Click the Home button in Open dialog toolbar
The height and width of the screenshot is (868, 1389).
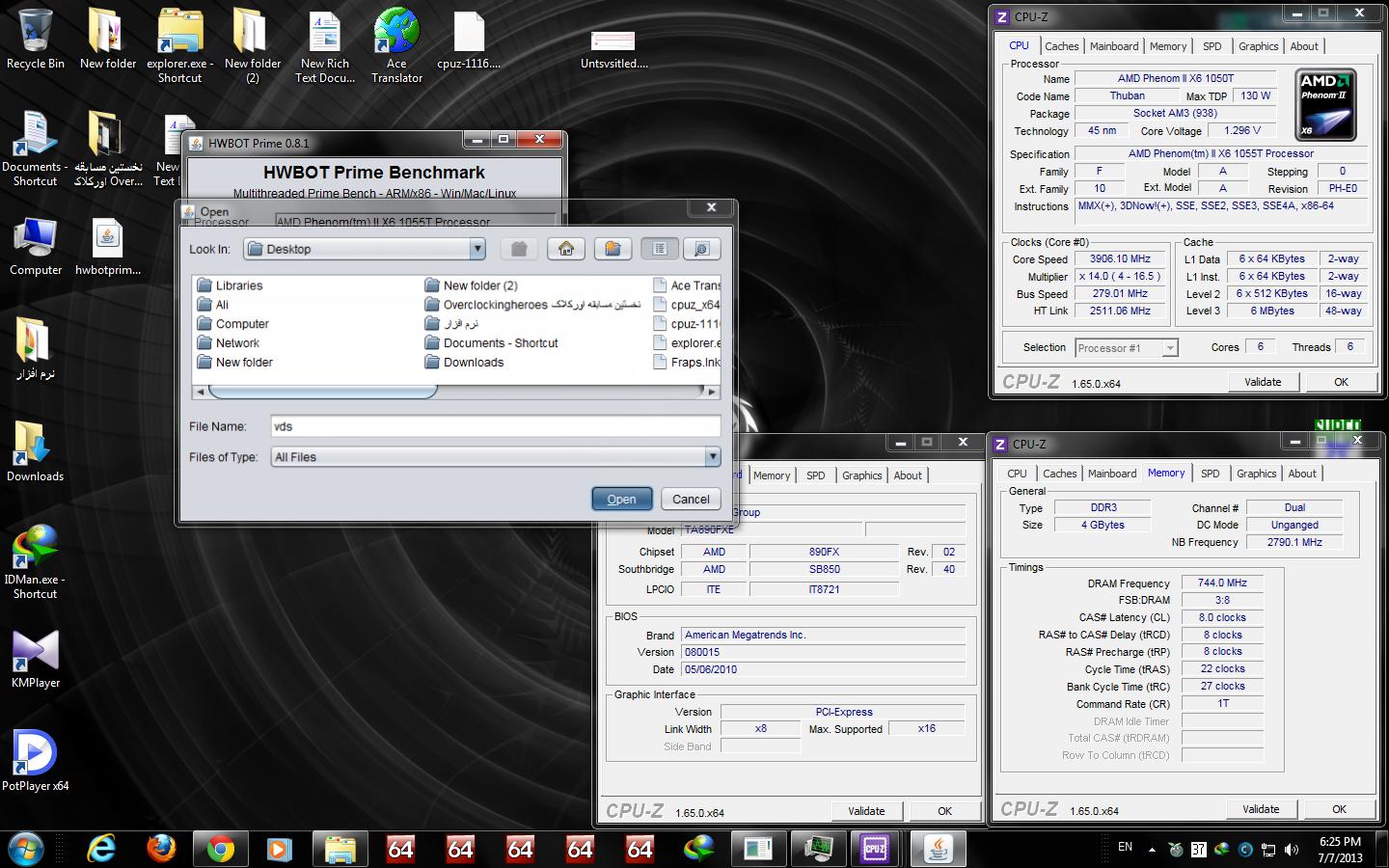click(566, 249)
